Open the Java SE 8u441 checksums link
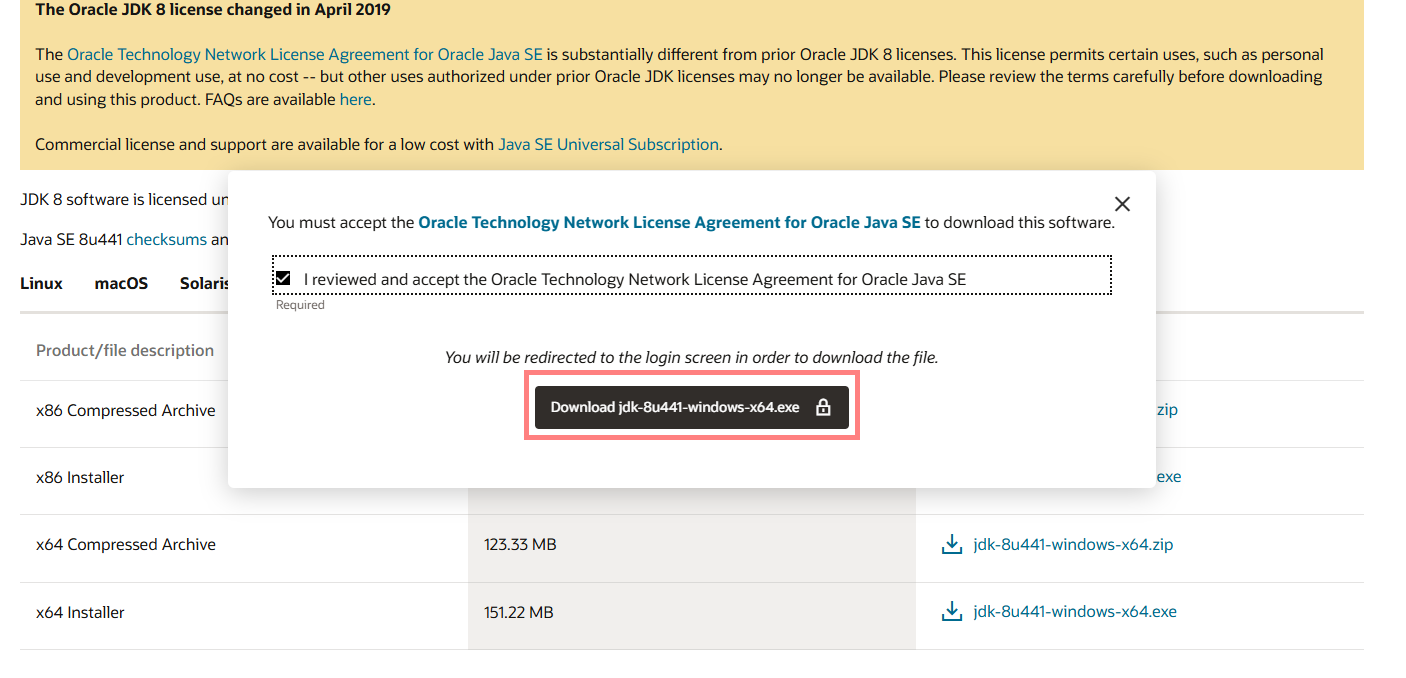Screen dimensions: 1406x678 (166, 239)
